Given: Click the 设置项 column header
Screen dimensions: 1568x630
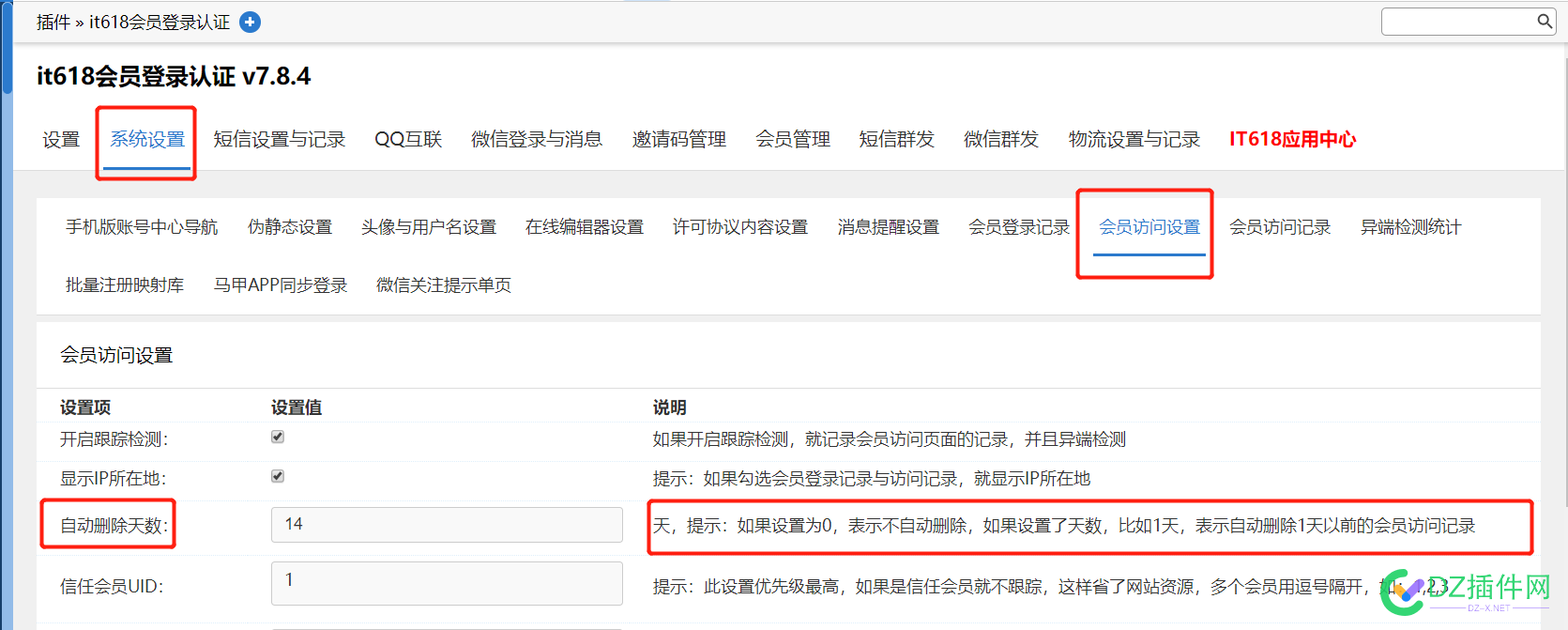Looking at the screenshot, I should click(x=85, y=407).
